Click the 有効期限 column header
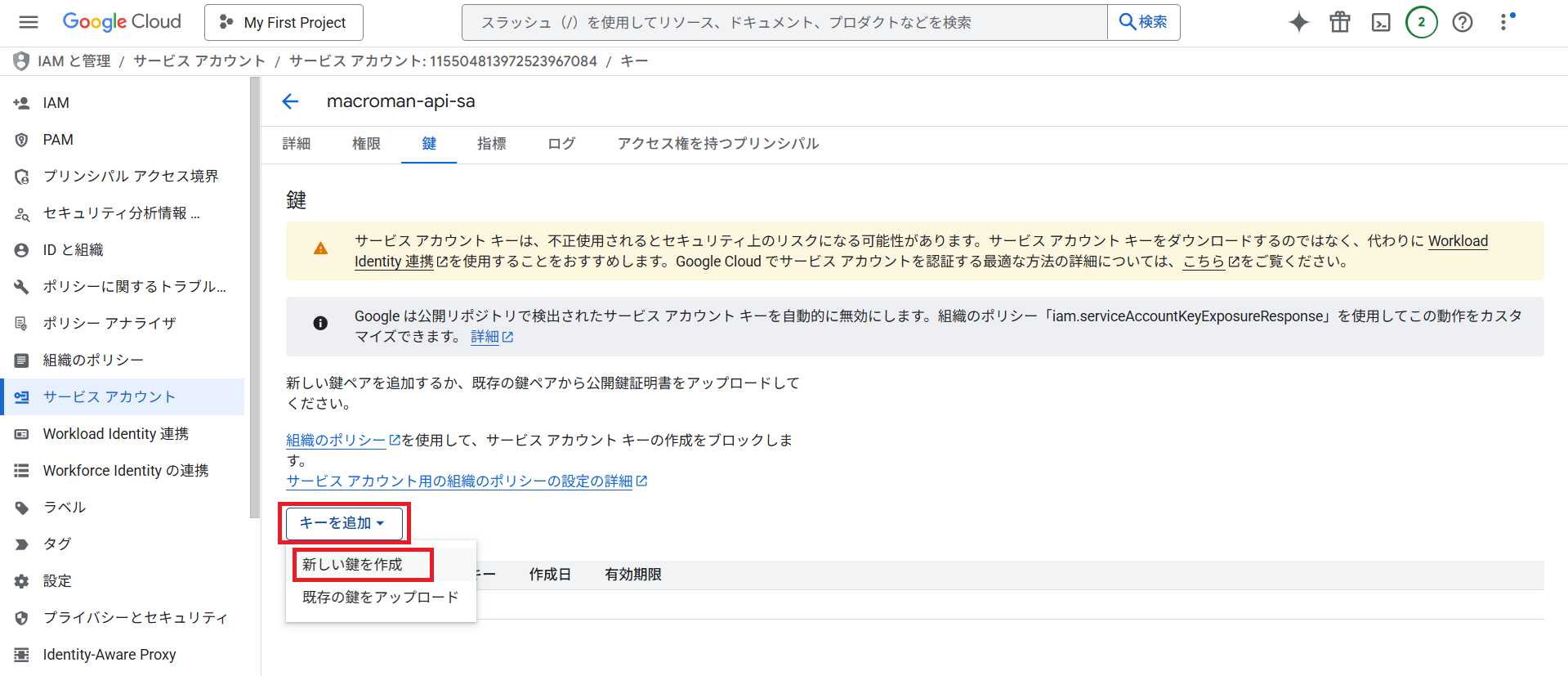Screen dimensions: 1568x676 coord(633,575)
